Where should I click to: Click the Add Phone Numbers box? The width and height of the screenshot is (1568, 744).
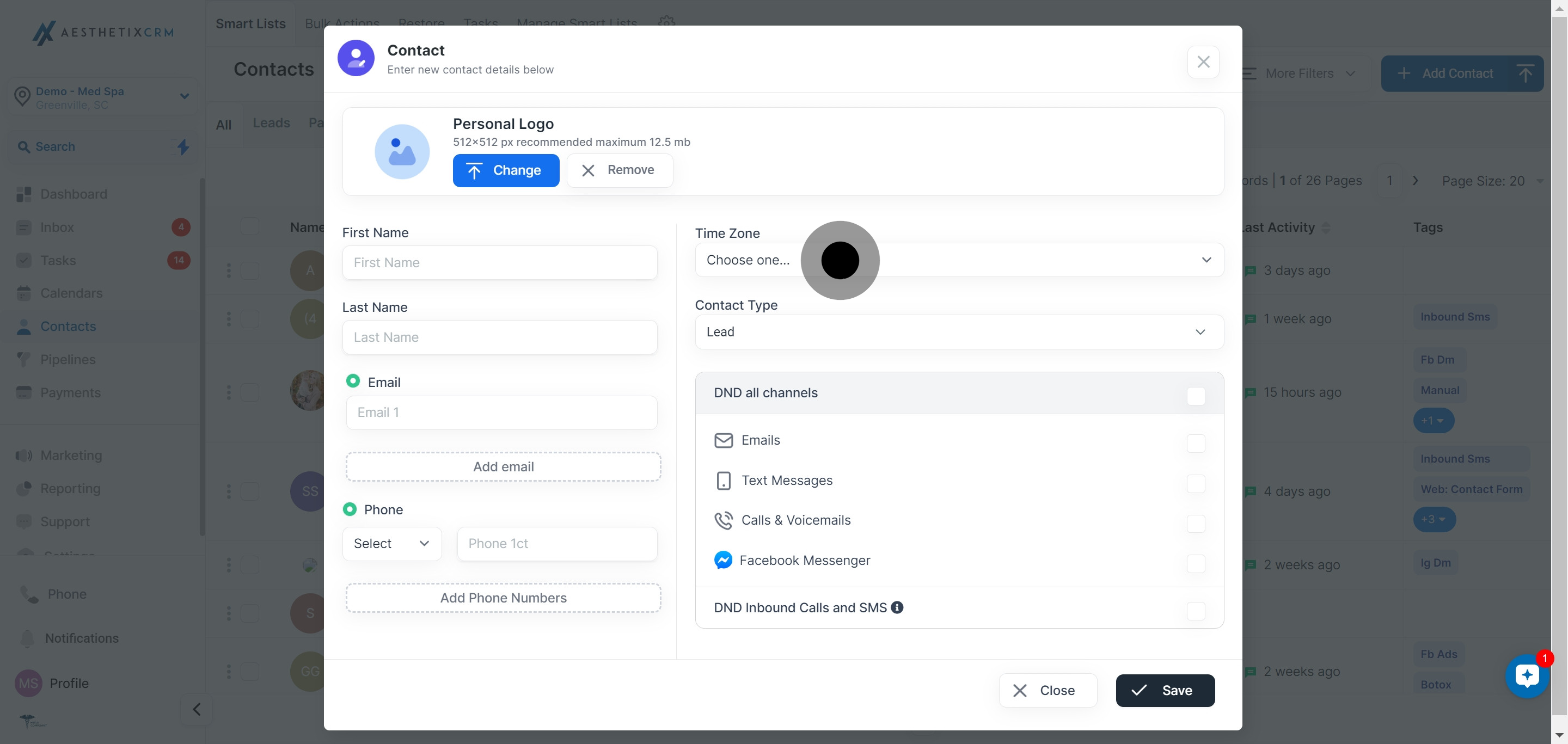(x=503, y=598)
